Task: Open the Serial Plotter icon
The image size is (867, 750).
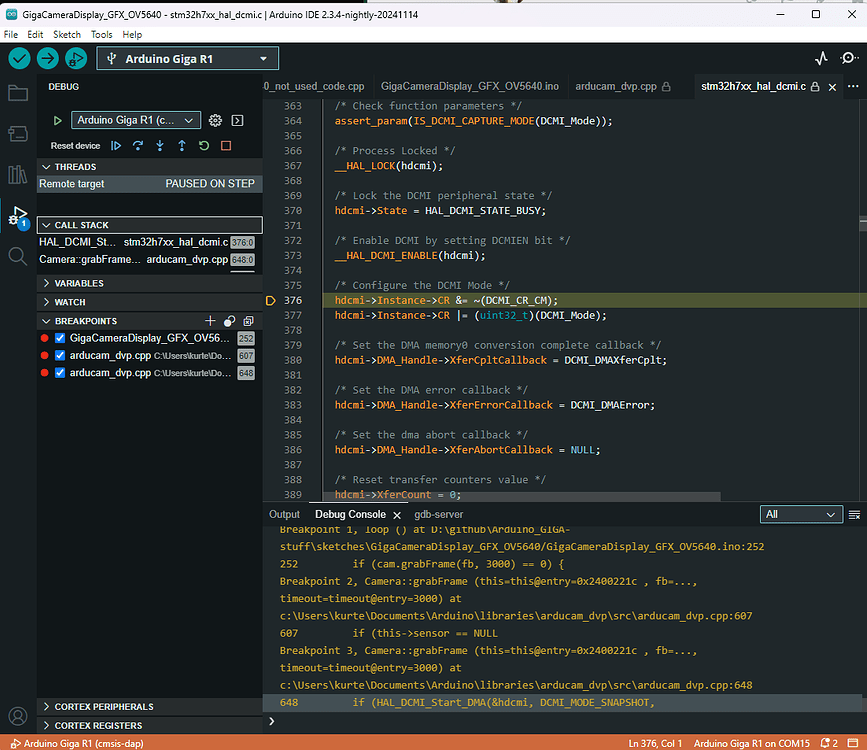Action: click(x=821, y=59)
